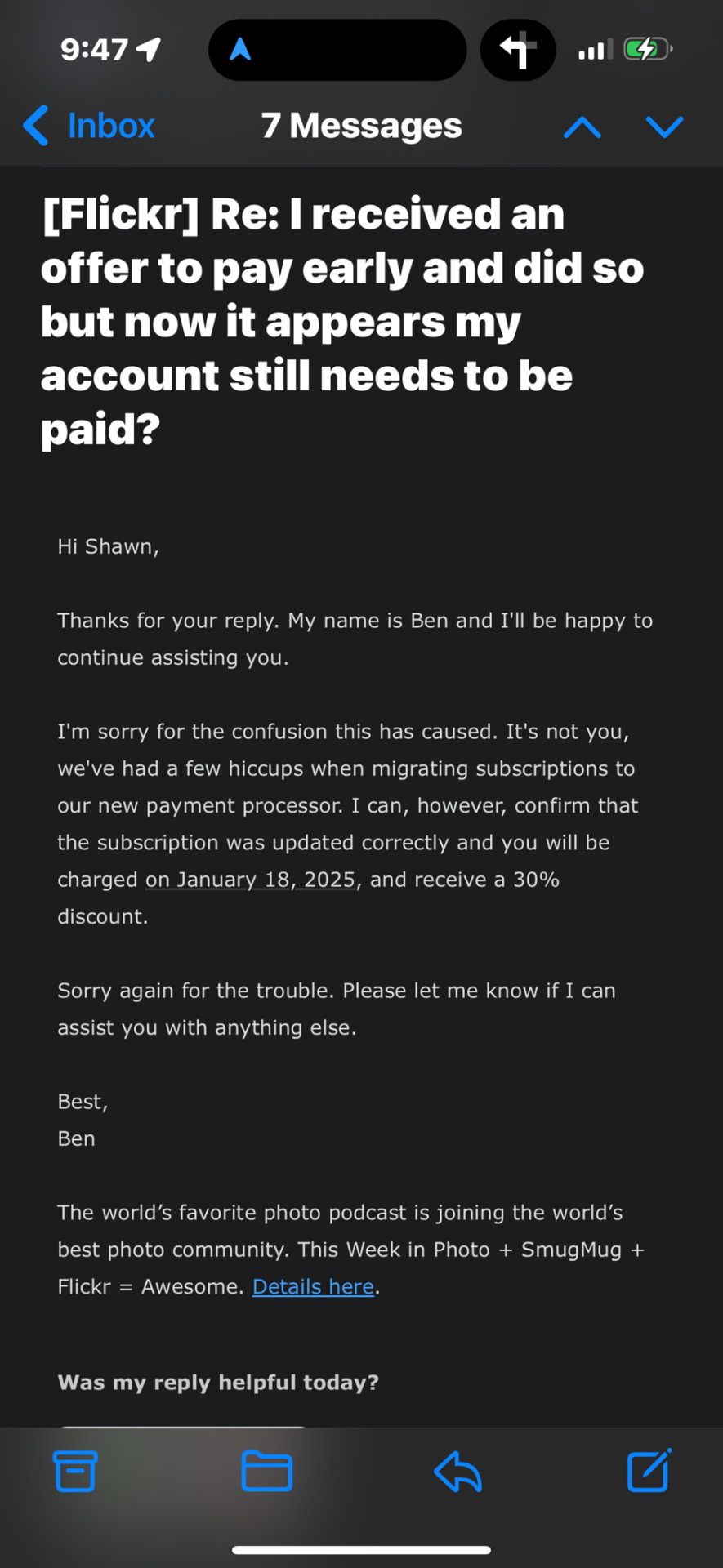Tap the cellular signal strength bars
Image resolution: width=723 pixels, height=1568 pixels.
(596, 50)
